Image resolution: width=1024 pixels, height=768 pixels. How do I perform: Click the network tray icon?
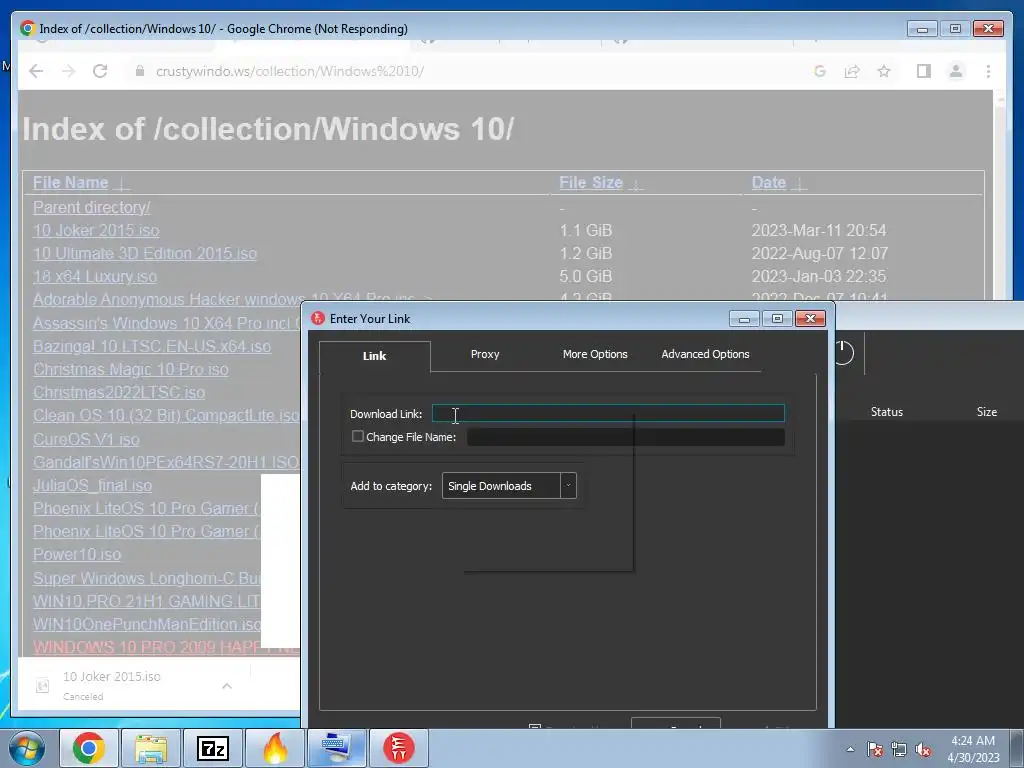point(899,749)
